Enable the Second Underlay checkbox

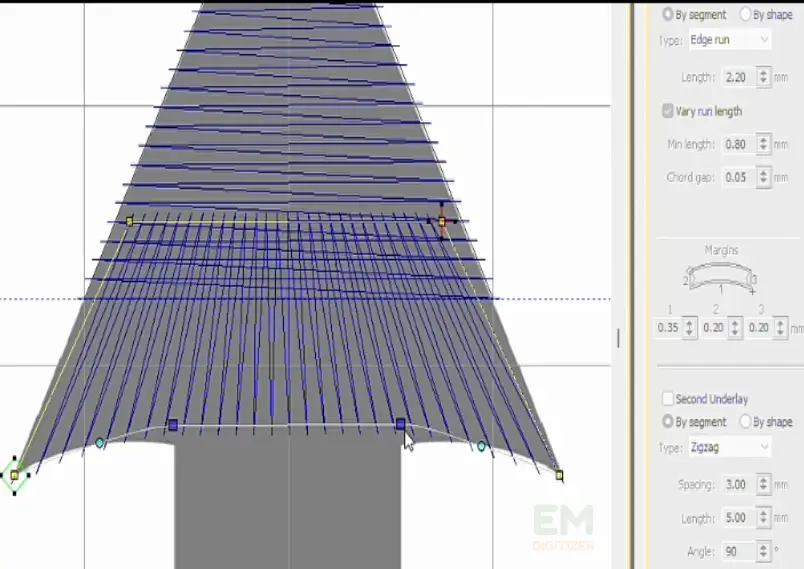pyautogui.click(x=668, y=398)
